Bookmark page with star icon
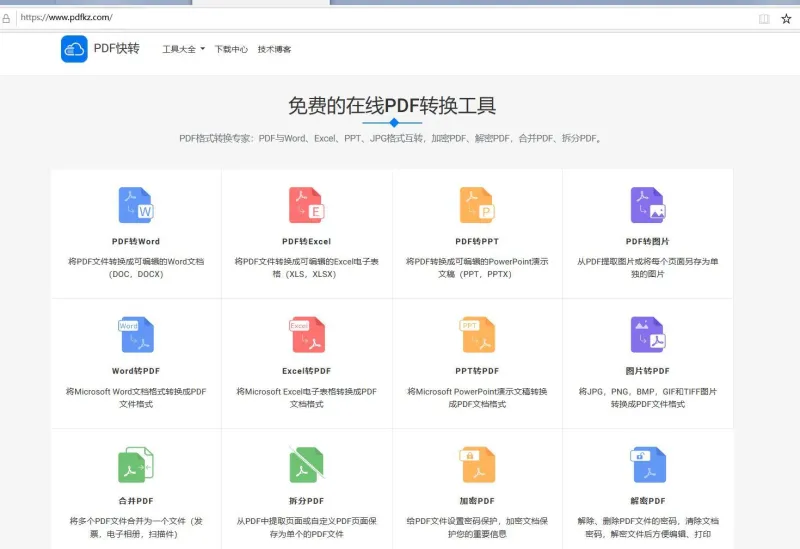The width and height of the screenshot is (800, 549). tap(786, 19)
